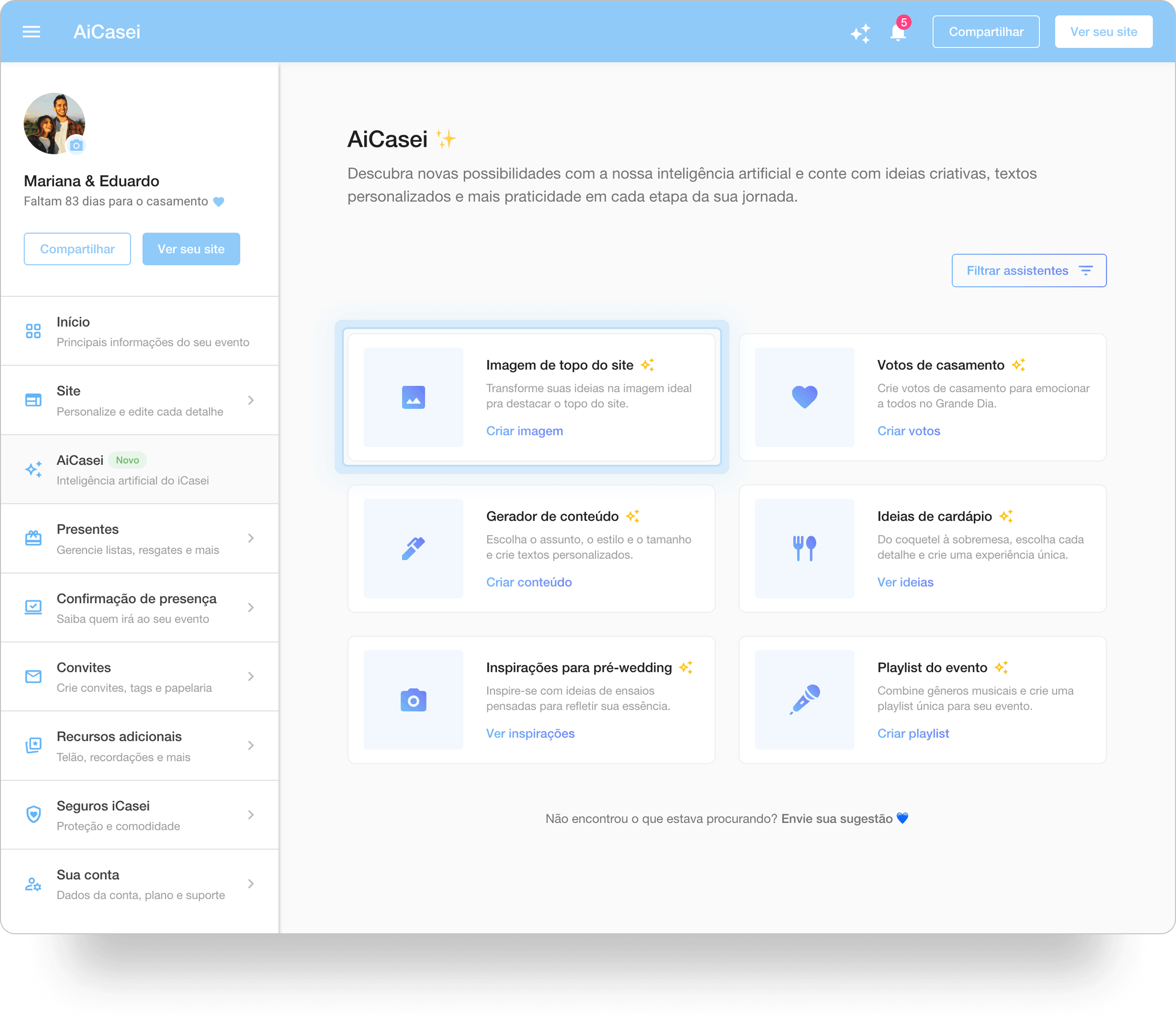Expand the Sua conta chevron
The width and height of the screenshot is (1176, 1026).
[251, 883]
